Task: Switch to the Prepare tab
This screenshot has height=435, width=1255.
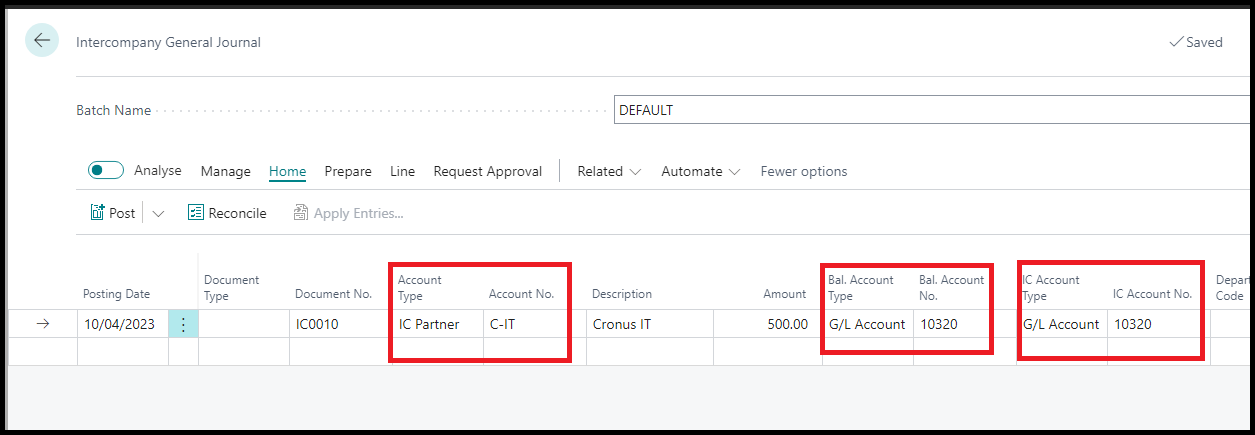Action: click(x=348, y=171)
